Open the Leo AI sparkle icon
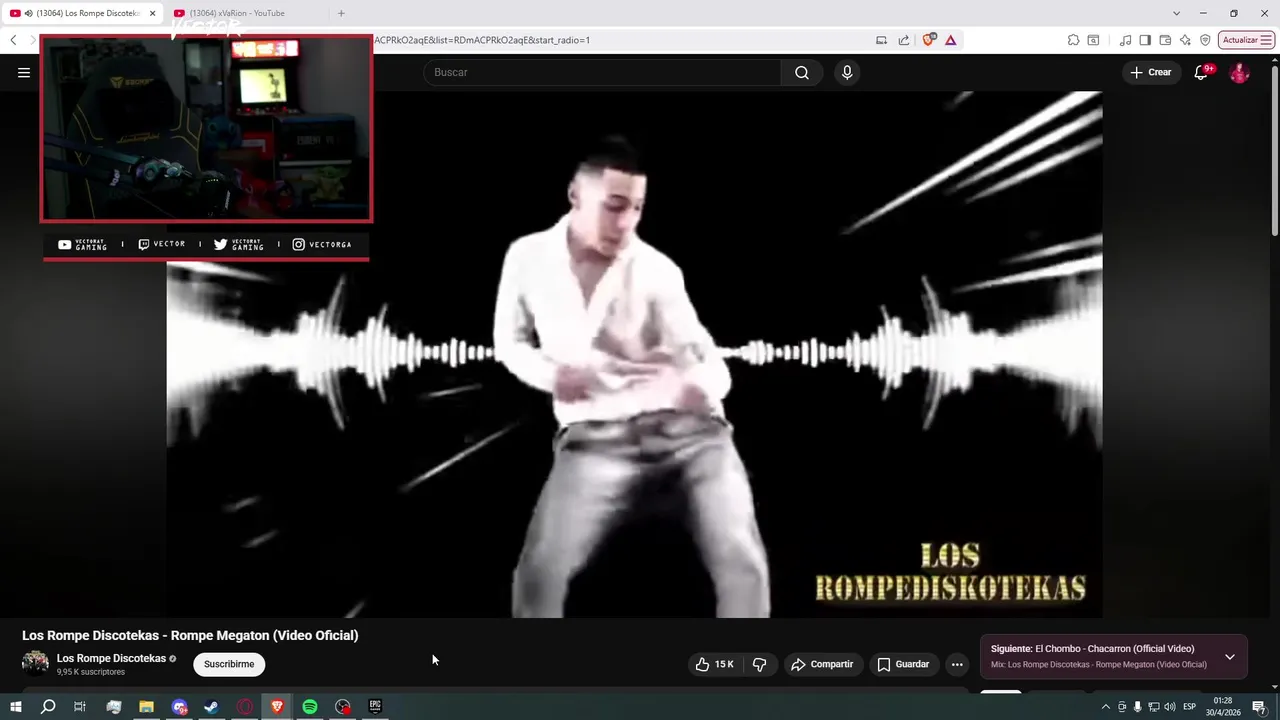The image size is (1280, 720). [1185, 40]
